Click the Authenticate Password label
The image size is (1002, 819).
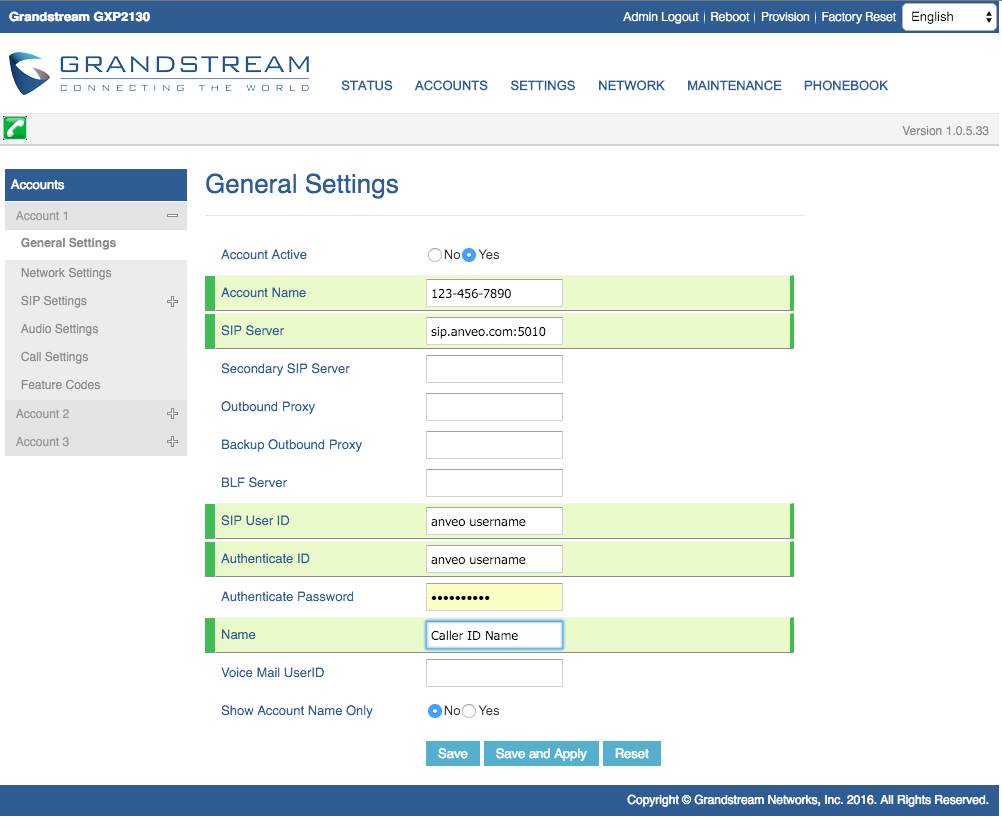288,597
